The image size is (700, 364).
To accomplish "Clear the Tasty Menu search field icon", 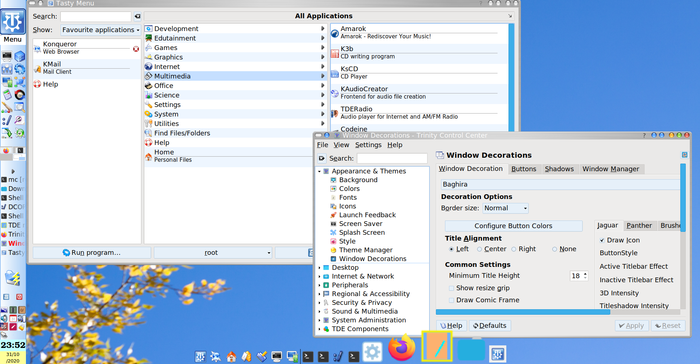I will (x=138, y=17).
